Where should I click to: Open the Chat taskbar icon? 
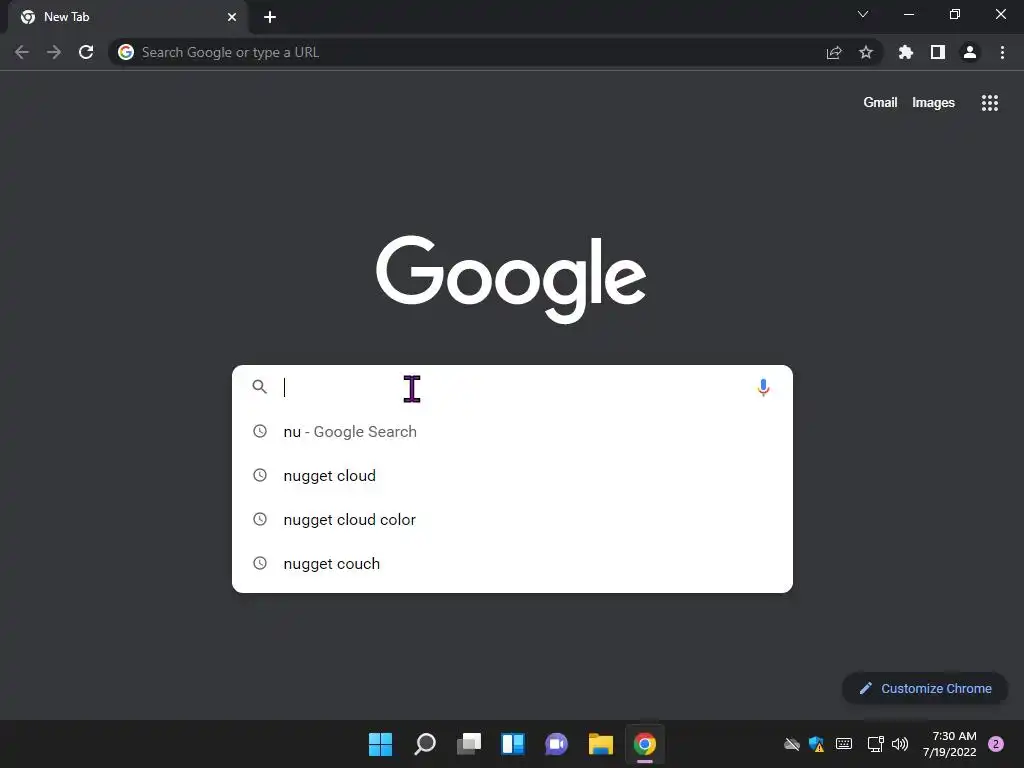point(556,744)
